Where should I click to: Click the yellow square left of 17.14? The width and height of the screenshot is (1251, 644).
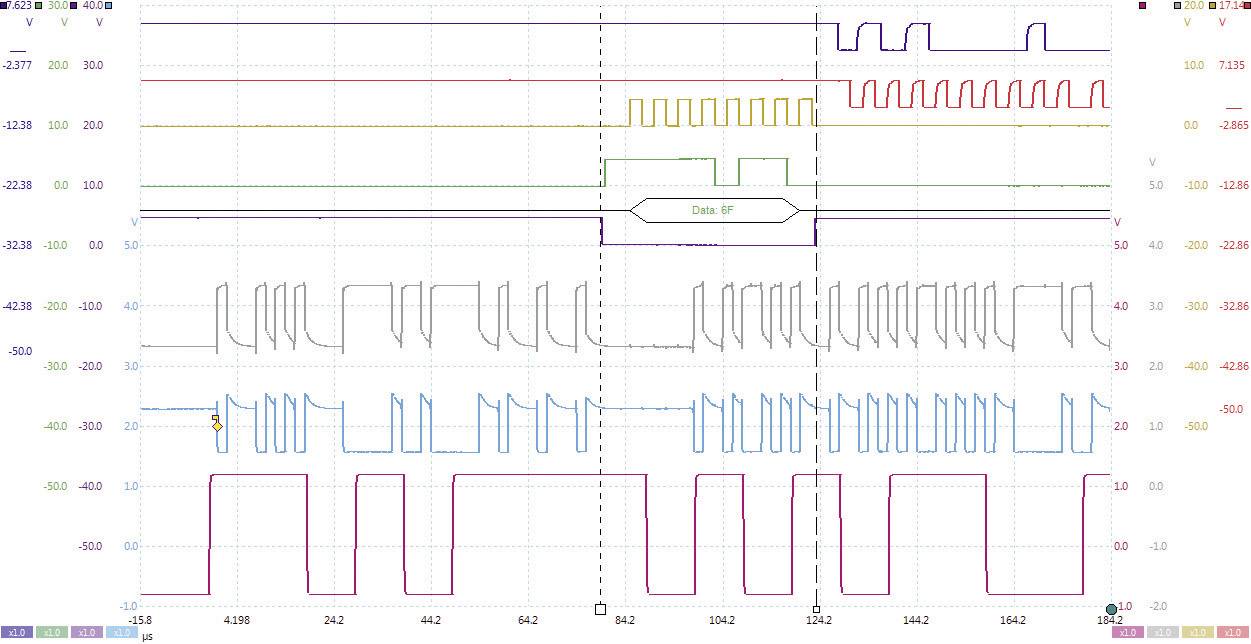(x=1213, y=6)
